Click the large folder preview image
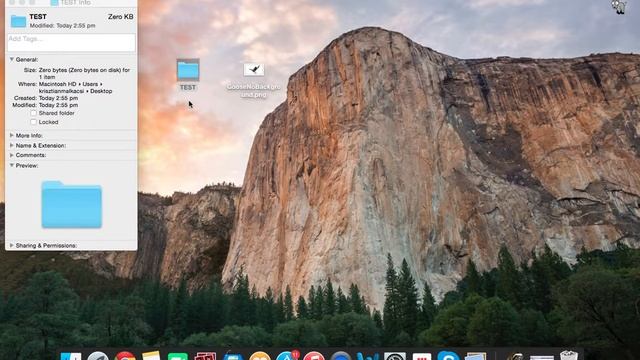 (x=71, y=204)
